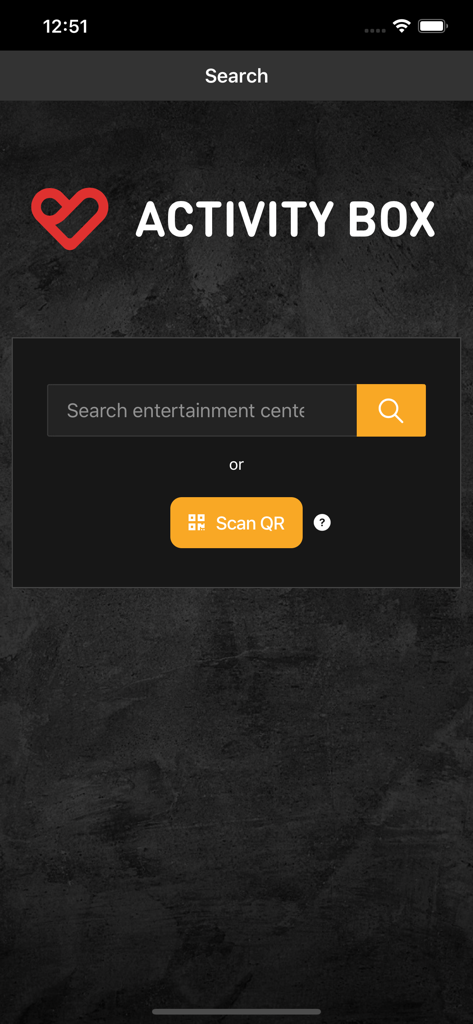Select the Scan QR button label

tap(250, 523)
